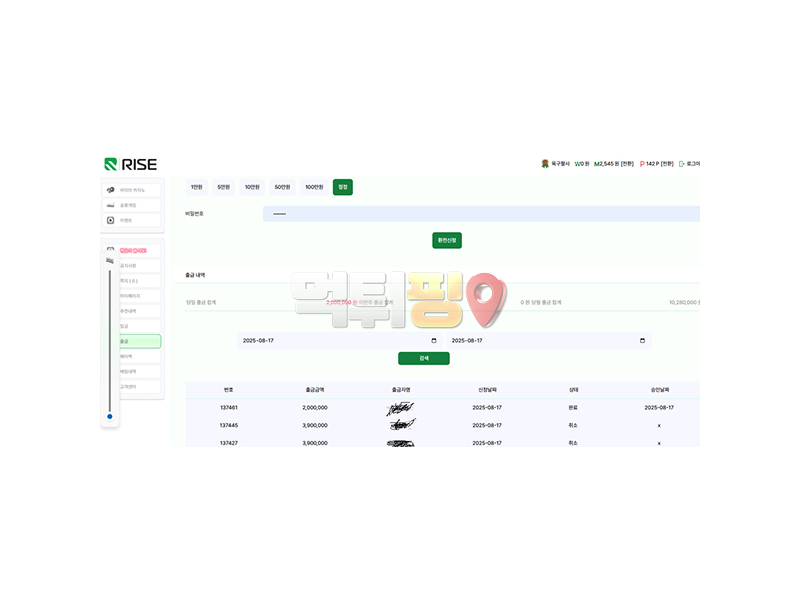
Task: Open the slot game sidebar icon
Action: click(x=110, y=205)
